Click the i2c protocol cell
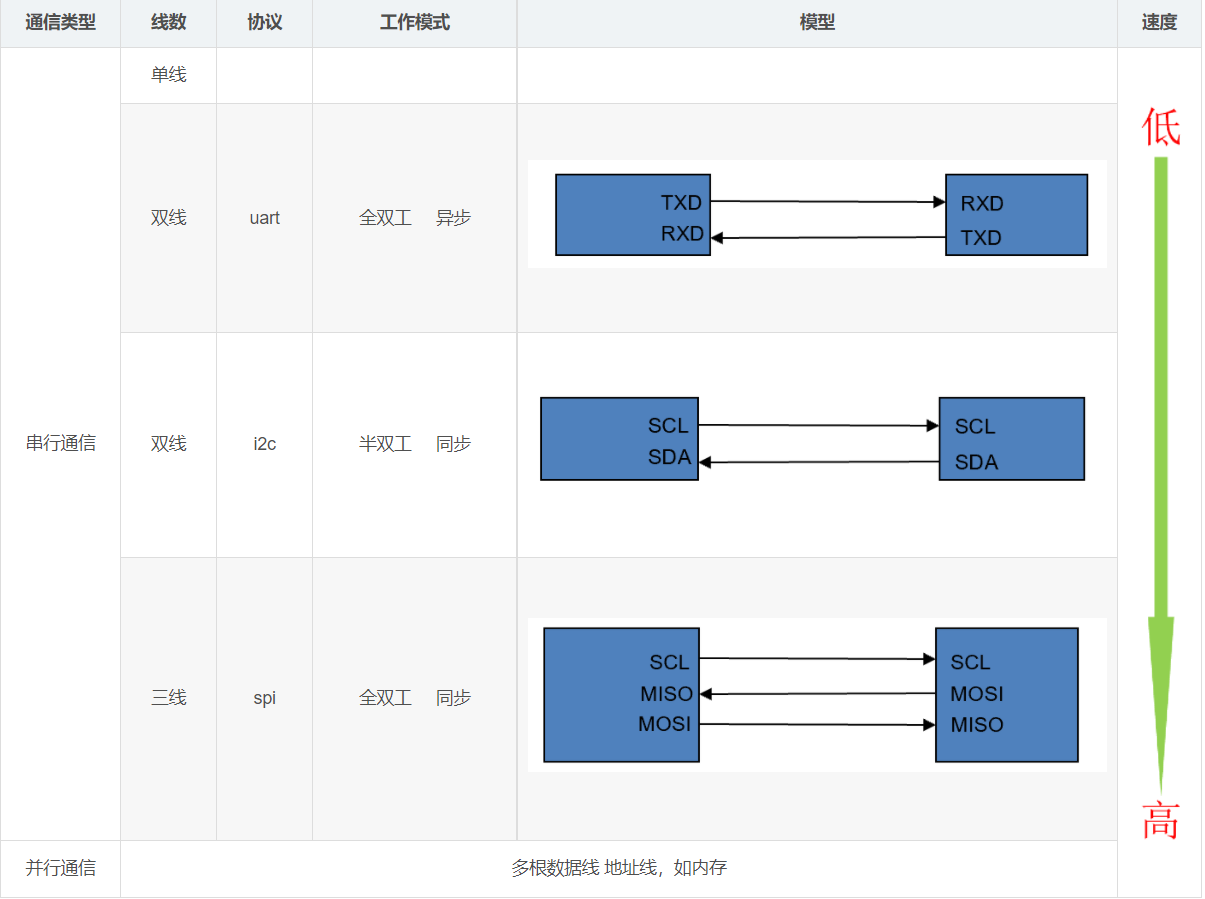Image resolution: width=1205 pixels, height=899 pixels. pos(264,444)
